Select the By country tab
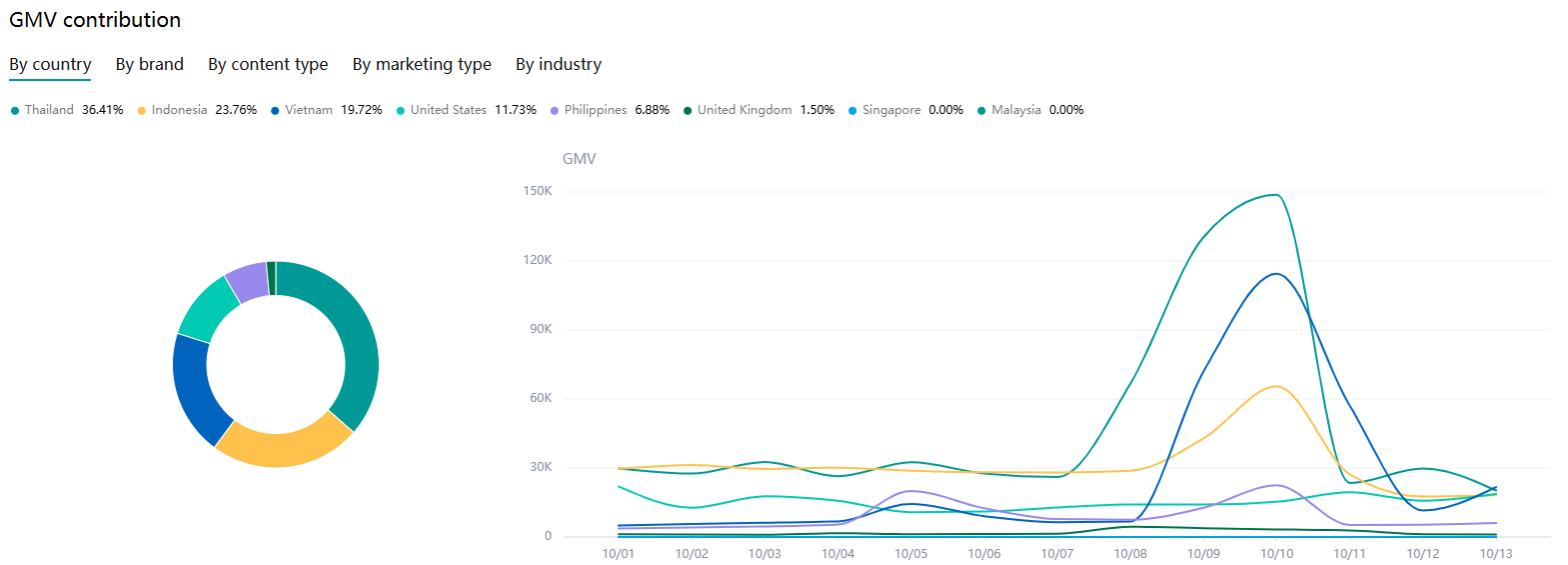The height and width of the screenshot is (565, 1568). click(x=50, y=64)
